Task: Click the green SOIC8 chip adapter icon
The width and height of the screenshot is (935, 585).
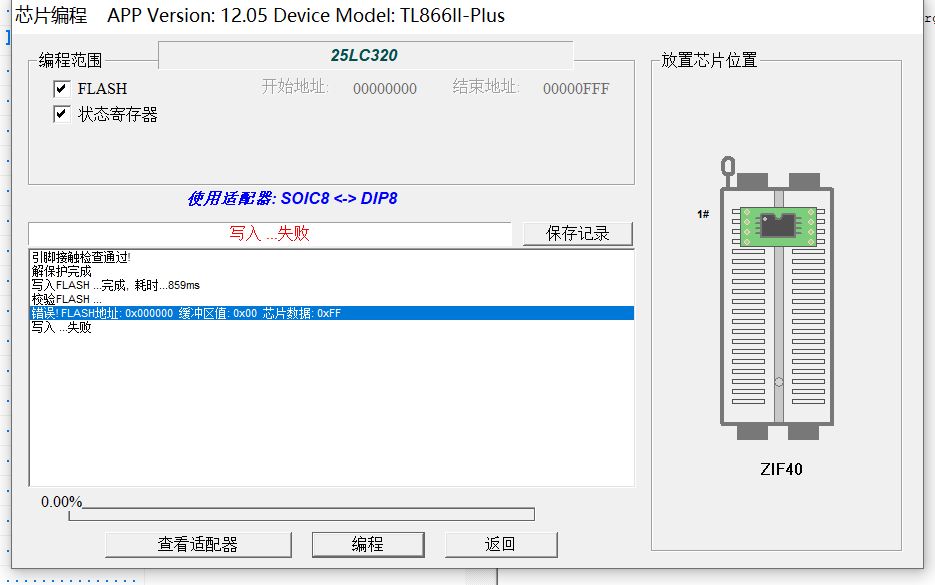Action: pyautogui.click(x=778, y=223)
